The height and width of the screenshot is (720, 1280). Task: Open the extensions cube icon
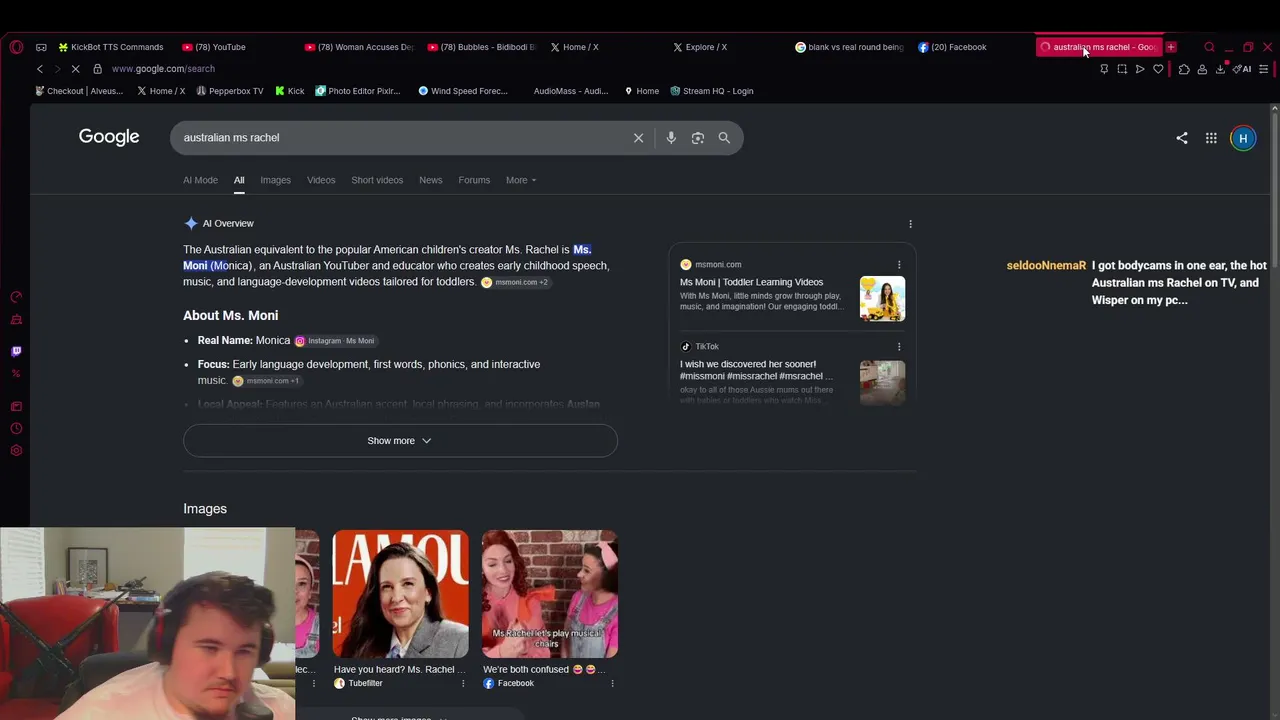pos(1184,69)
